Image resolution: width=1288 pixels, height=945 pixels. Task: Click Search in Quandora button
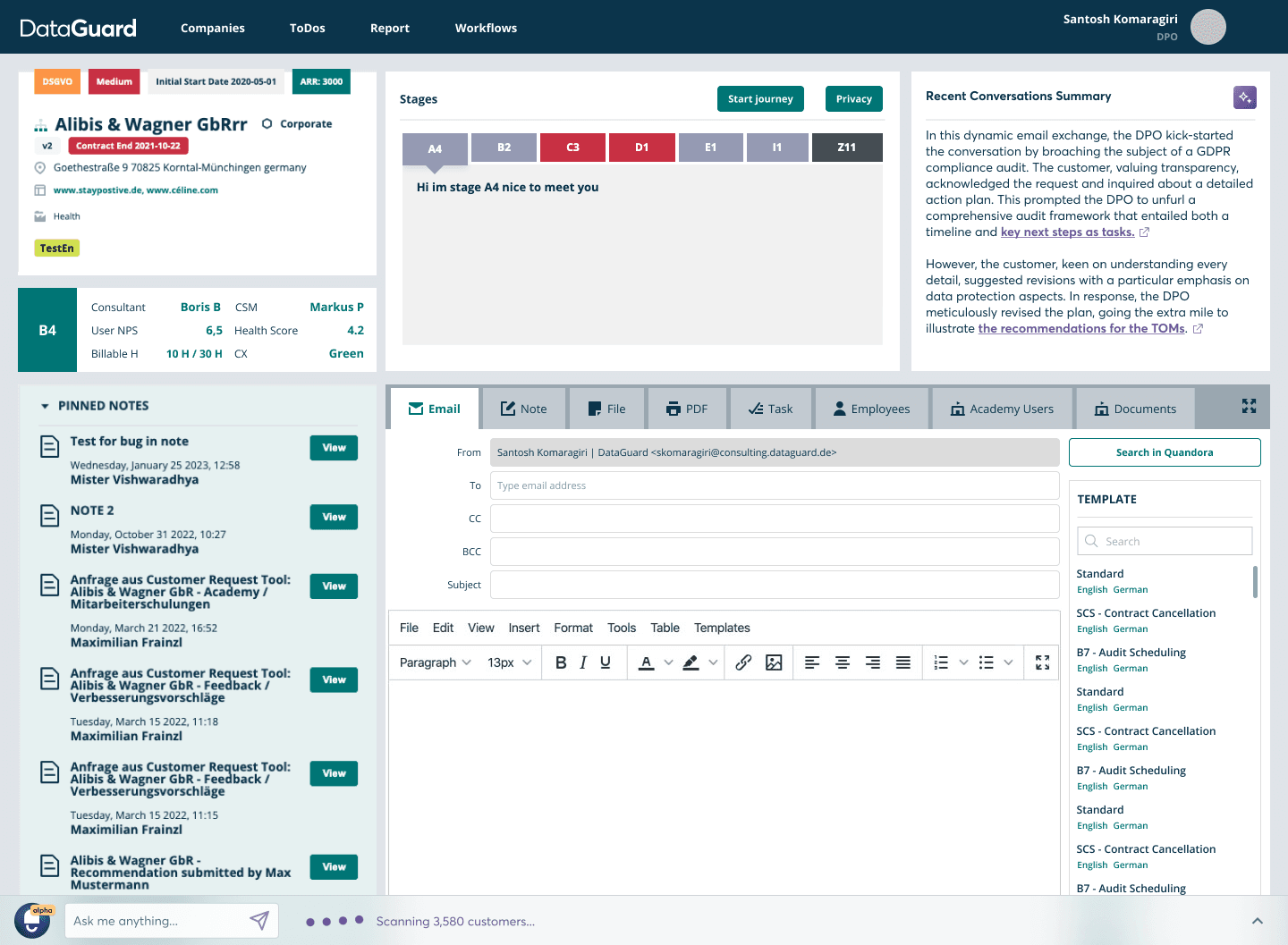coord(1165,452)
